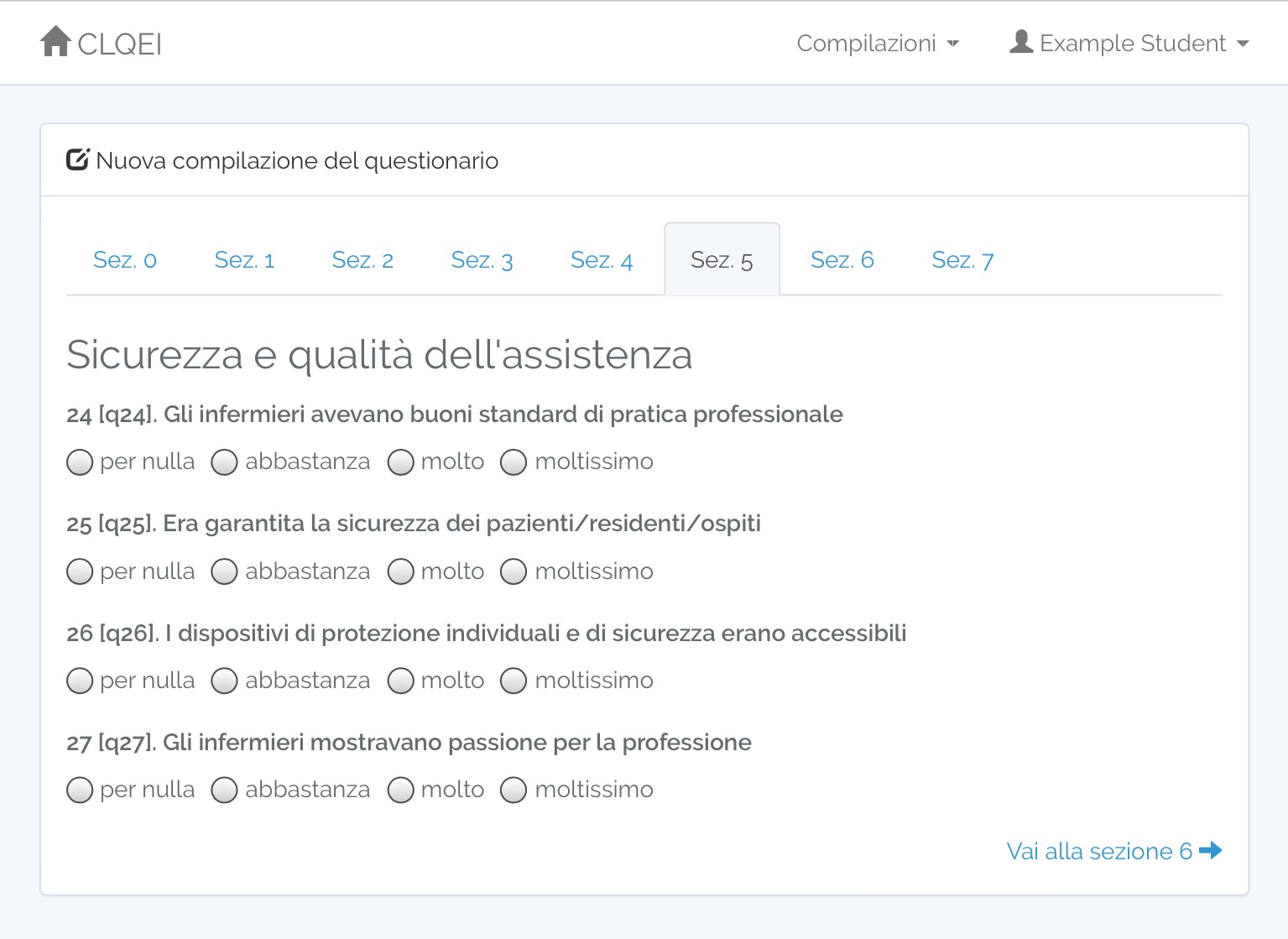Select 'per nulla' for question 27
The height and width of the screenshot is (939, 1288).
pos(80,790)
